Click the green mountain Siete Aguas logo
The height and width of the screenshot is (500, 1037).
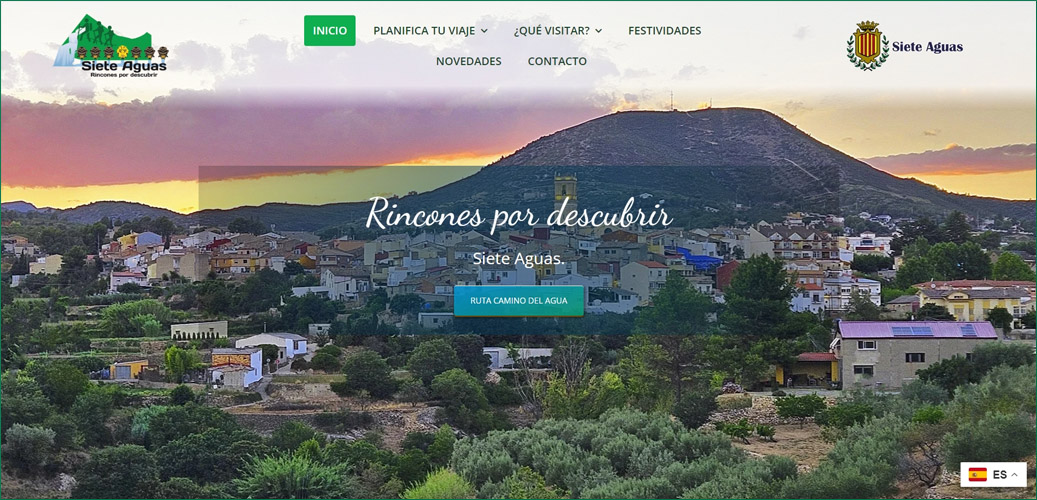(111, 46)
